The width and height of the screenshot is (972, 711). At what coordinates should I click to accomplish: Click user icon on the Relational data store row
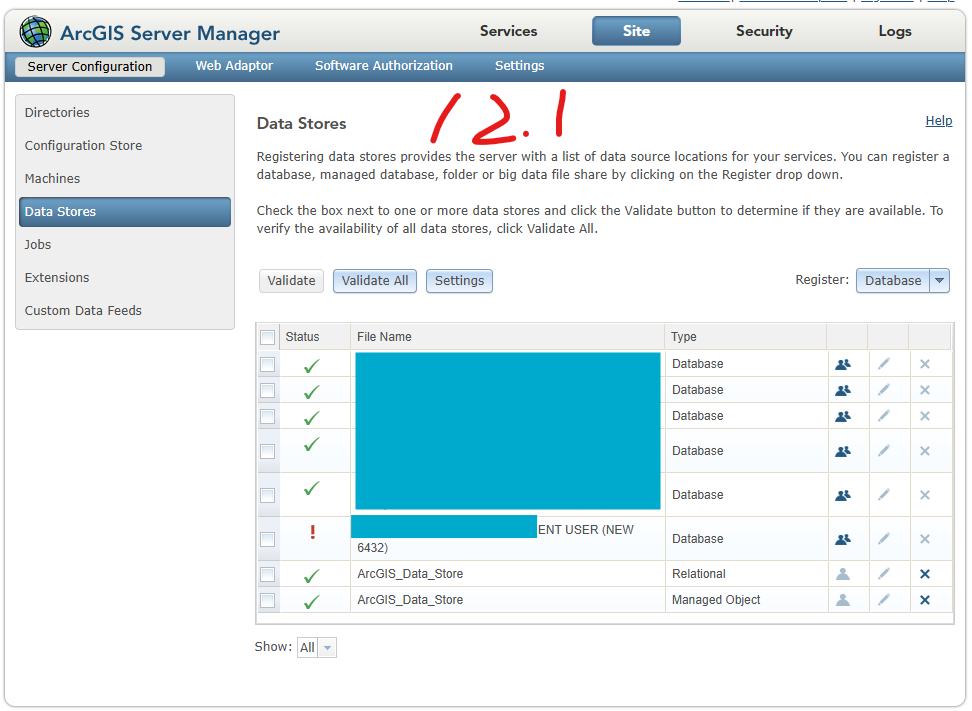click(x=843, y=574)
